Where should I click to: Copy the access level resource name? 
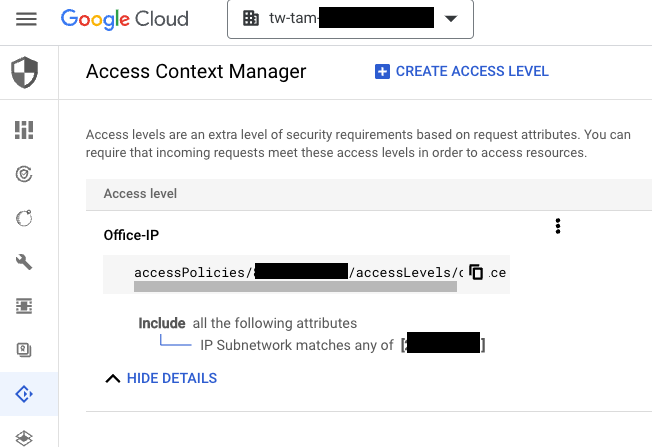click(477, 272)
